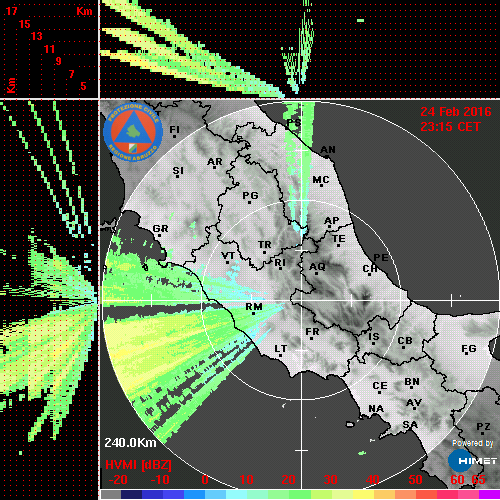500x500 pixels.
Task: Select the PG city label
Action: (x=250, y=195)
